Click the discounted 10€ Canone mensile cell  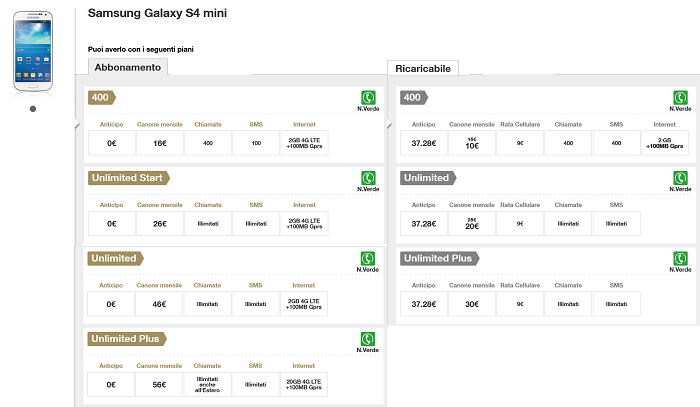coord(472,143)
